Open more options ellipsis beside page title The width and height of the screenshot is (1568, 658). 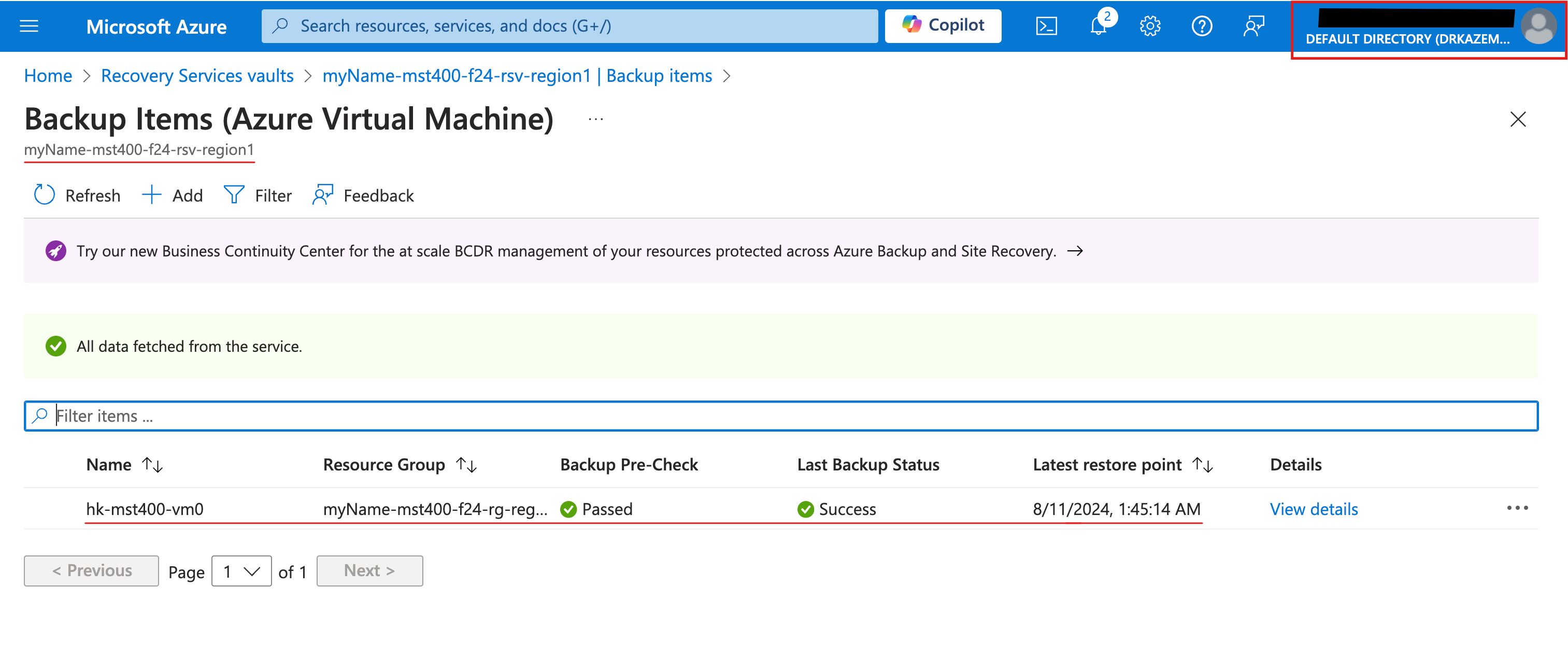point(595,119)
